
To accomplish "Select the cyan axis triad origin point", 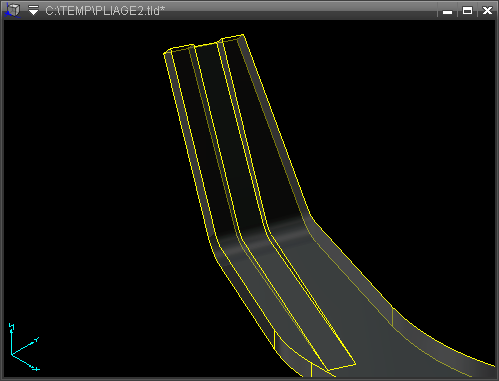I will 12,355.
